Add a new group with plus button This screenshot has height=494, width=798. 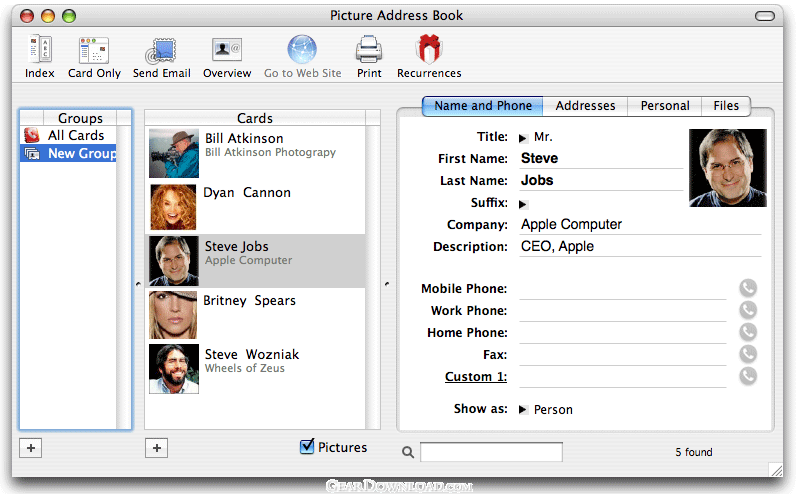pyautogui.click(x=31, y=448)
